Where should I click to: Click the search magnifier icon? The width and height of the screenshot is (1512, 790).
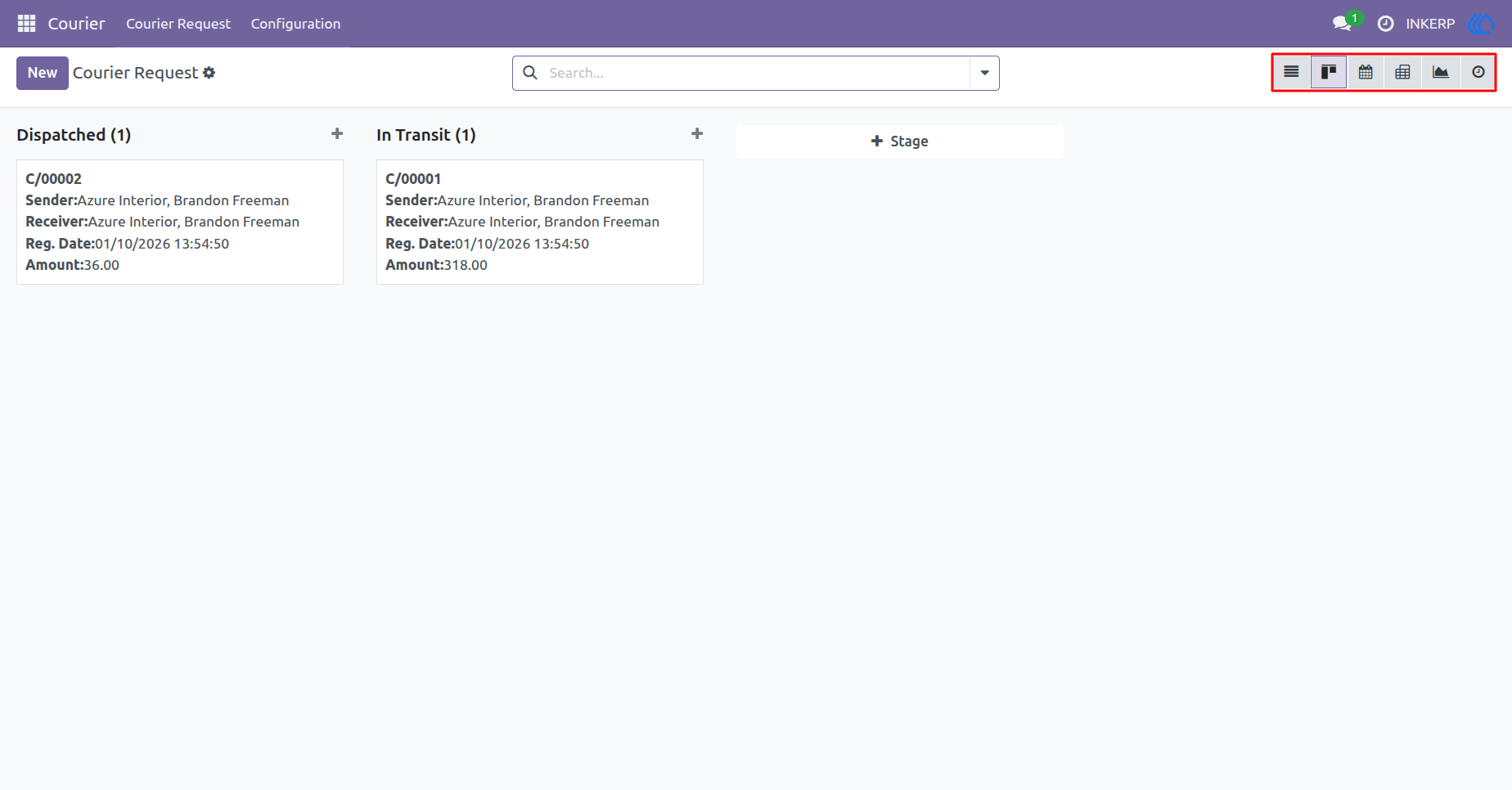point(530,73)
